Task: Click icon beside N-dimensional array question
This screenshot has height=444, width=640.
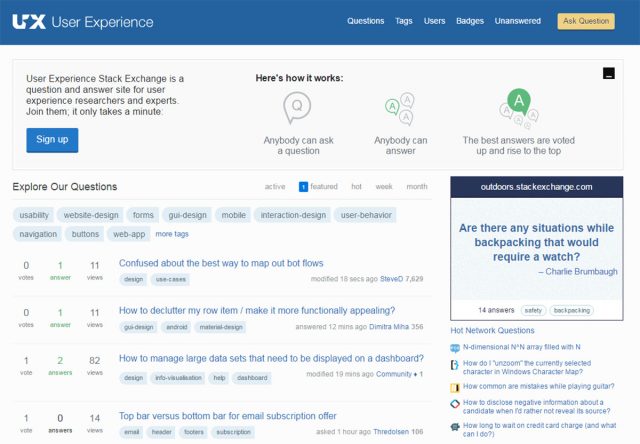Action: pos(455,347)
